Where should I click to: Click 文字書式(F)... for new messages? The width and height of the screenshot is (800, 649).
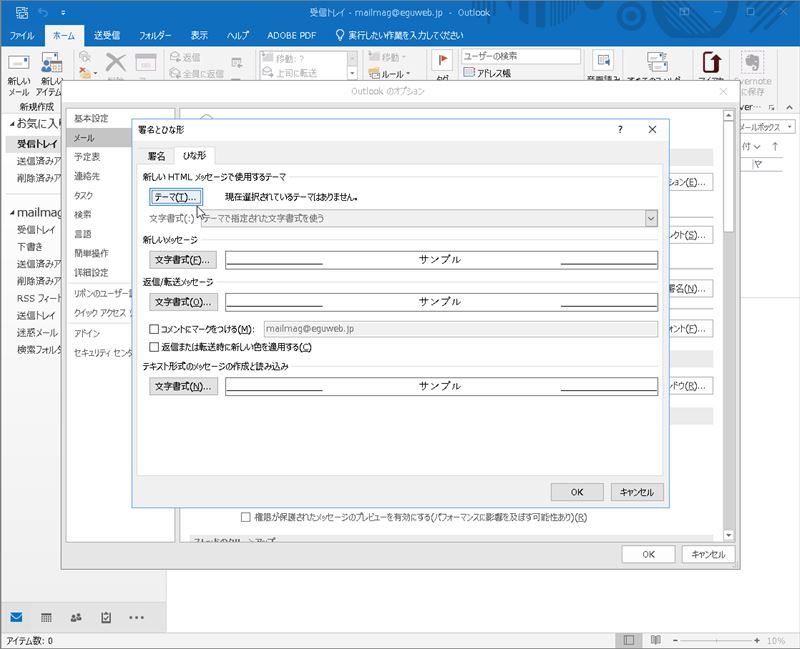pyautogui.click(x=183, y=260)
